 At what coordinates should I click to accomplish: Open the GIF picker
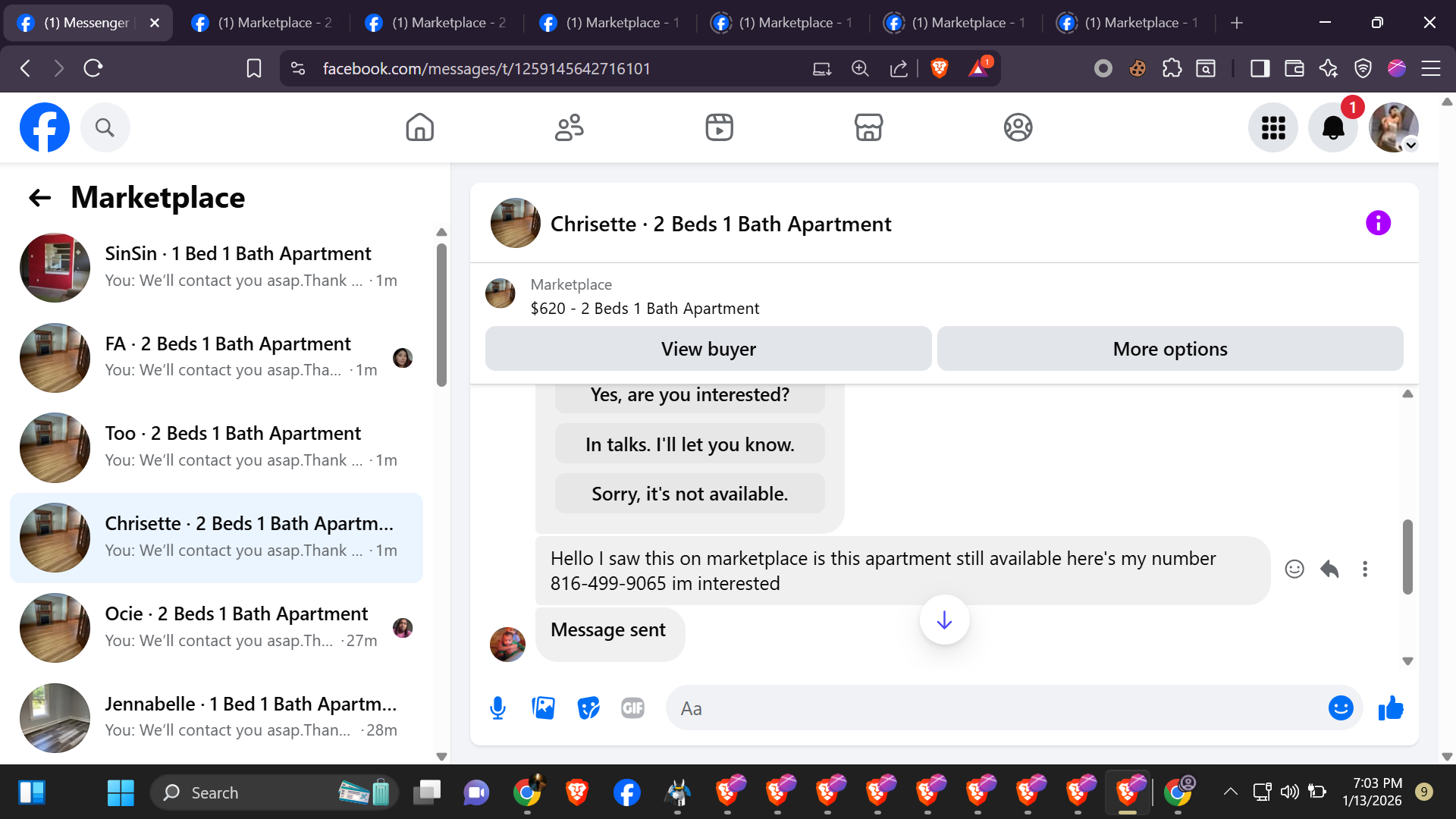632,708
